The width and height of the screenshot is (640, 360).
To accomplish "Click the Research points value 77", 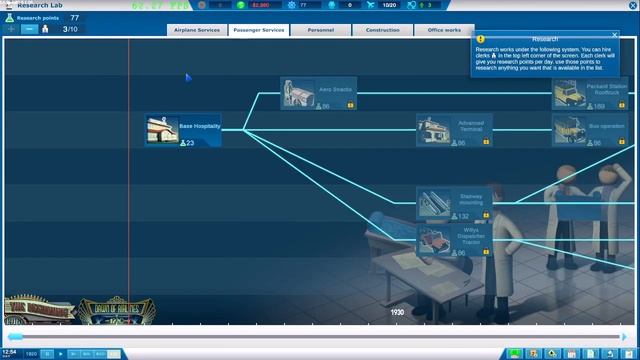I will click(x=75, y=18).
